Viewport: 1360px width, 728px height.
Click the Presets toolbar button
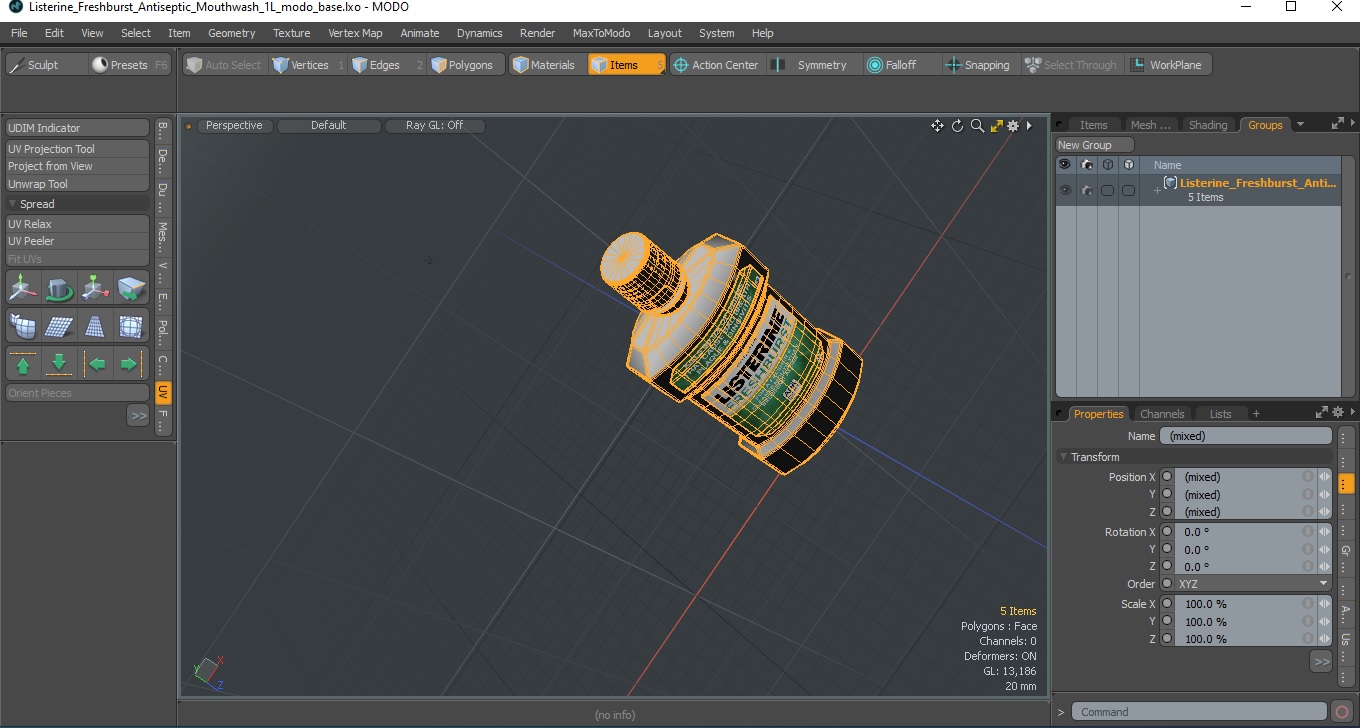[x=130, y=65]
